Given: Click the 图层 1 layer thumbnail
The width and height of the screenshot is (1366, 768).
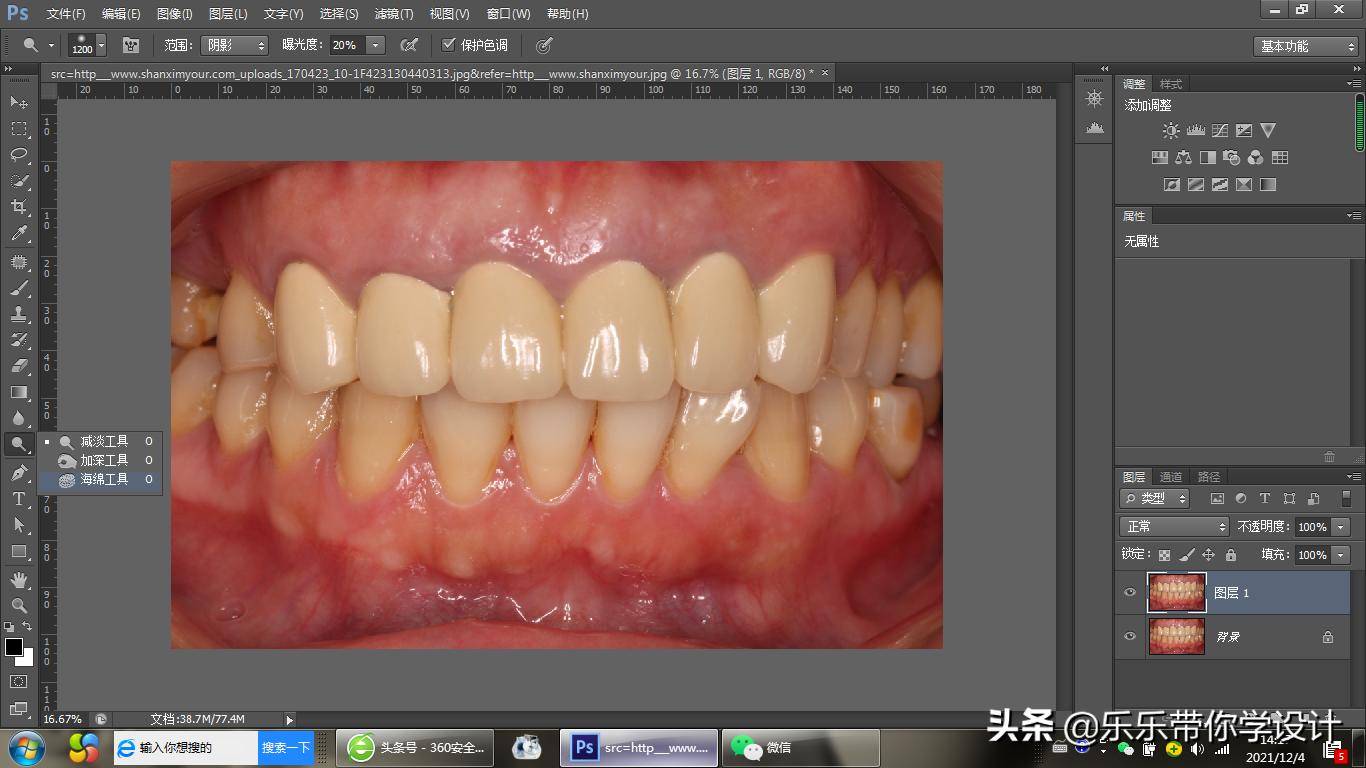Looking at the screenshot, I should point(1176,593).
